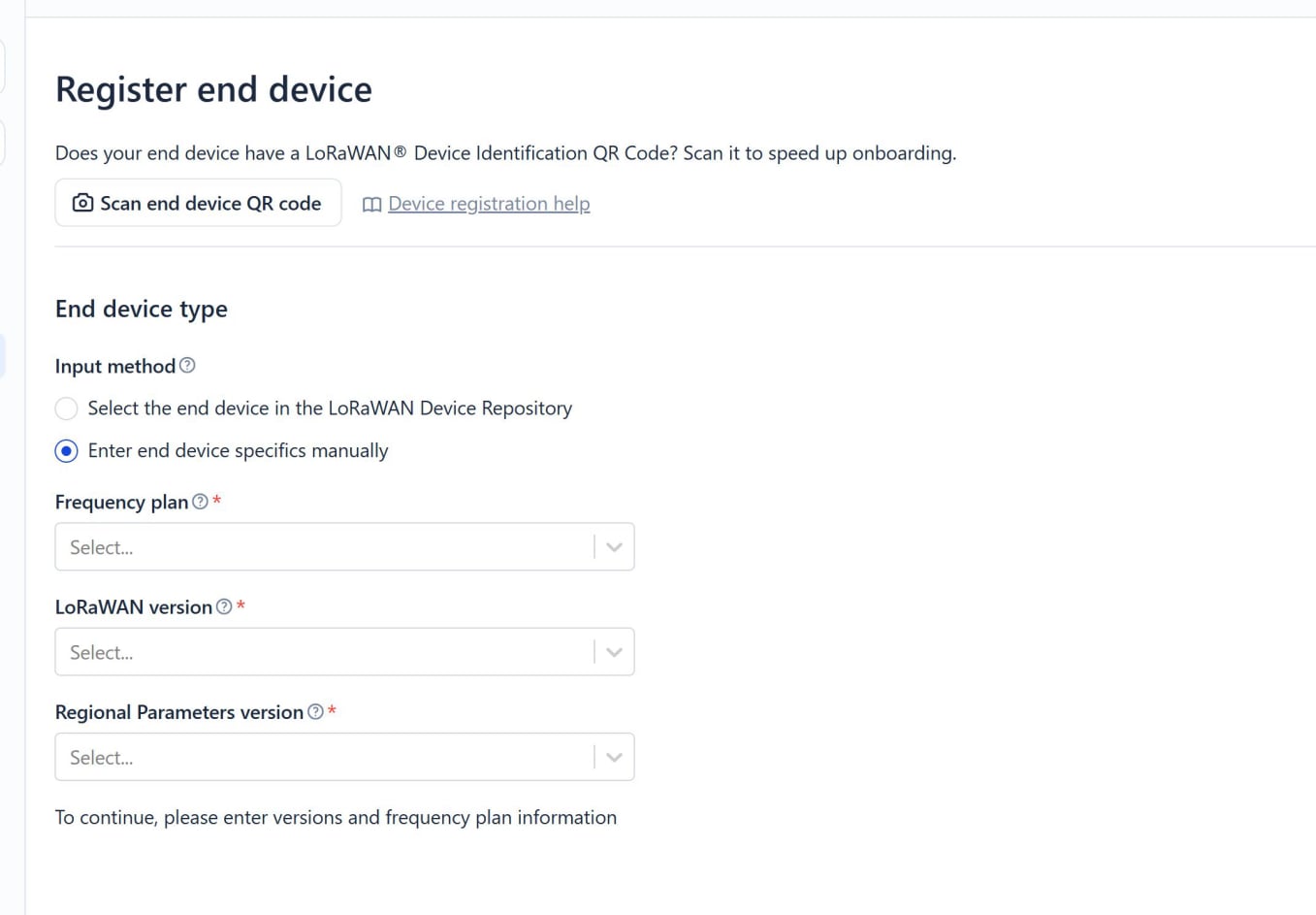Select the LoRaWAN Device Repository input method

point(66,408)
